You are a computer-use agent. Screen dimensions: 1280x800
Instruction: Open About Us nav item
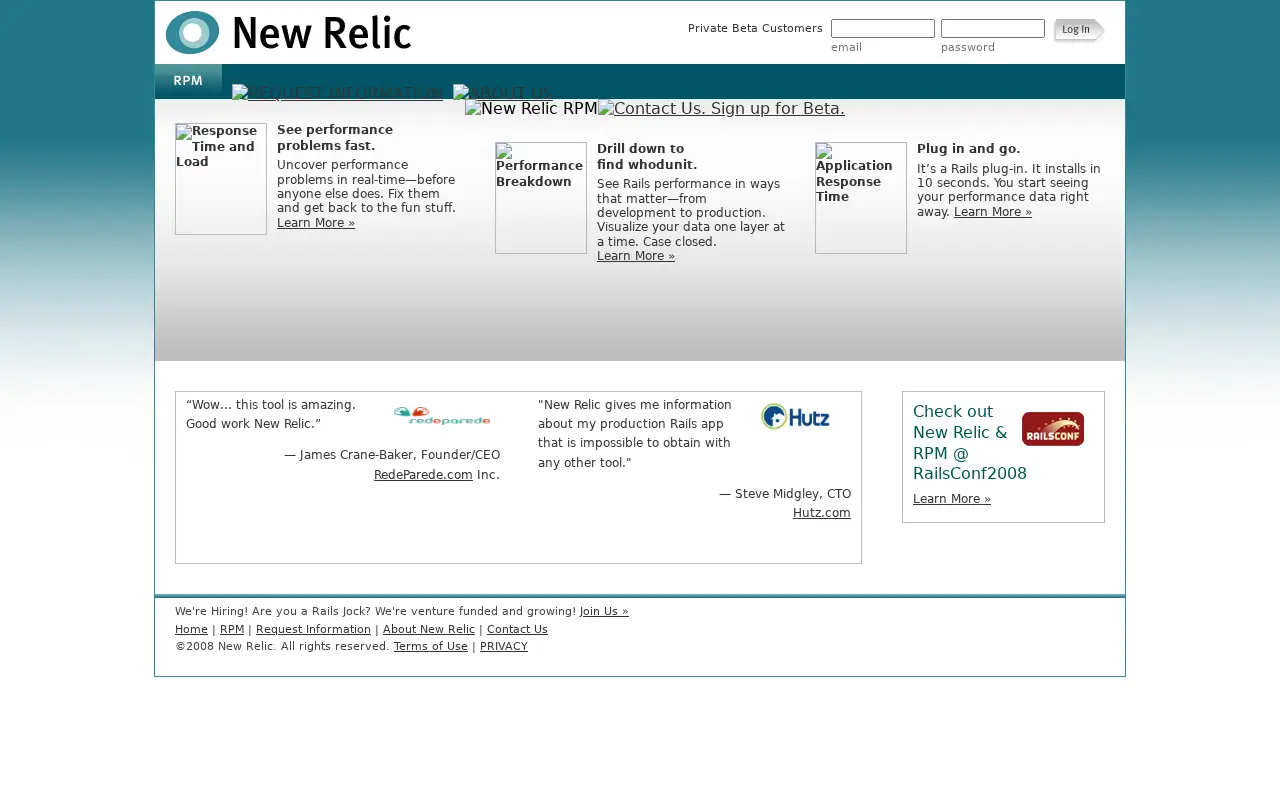504,93
